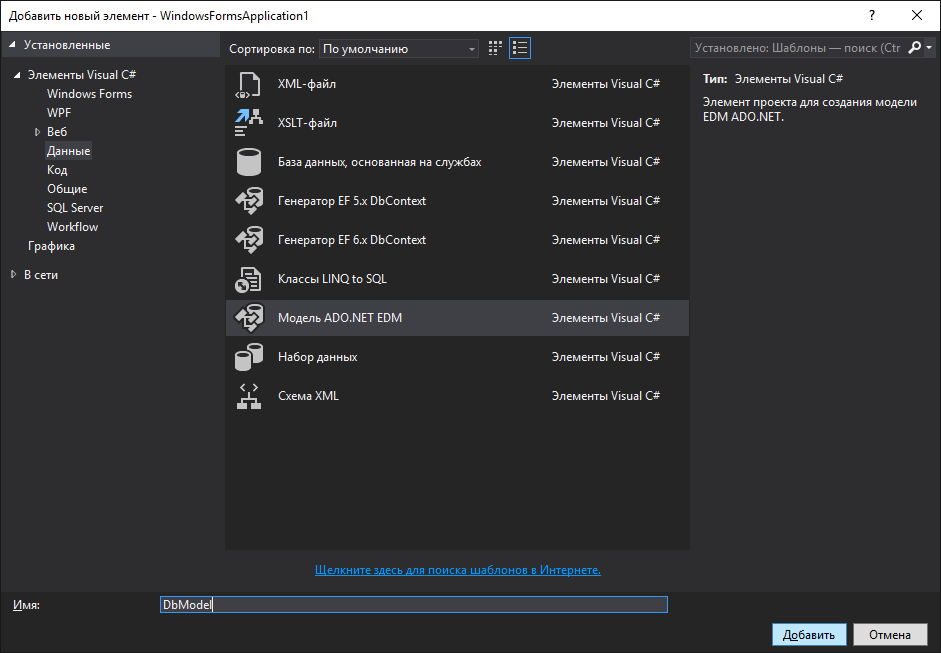Click the Добавить button
941x653 pixels.
coord(809,634)
